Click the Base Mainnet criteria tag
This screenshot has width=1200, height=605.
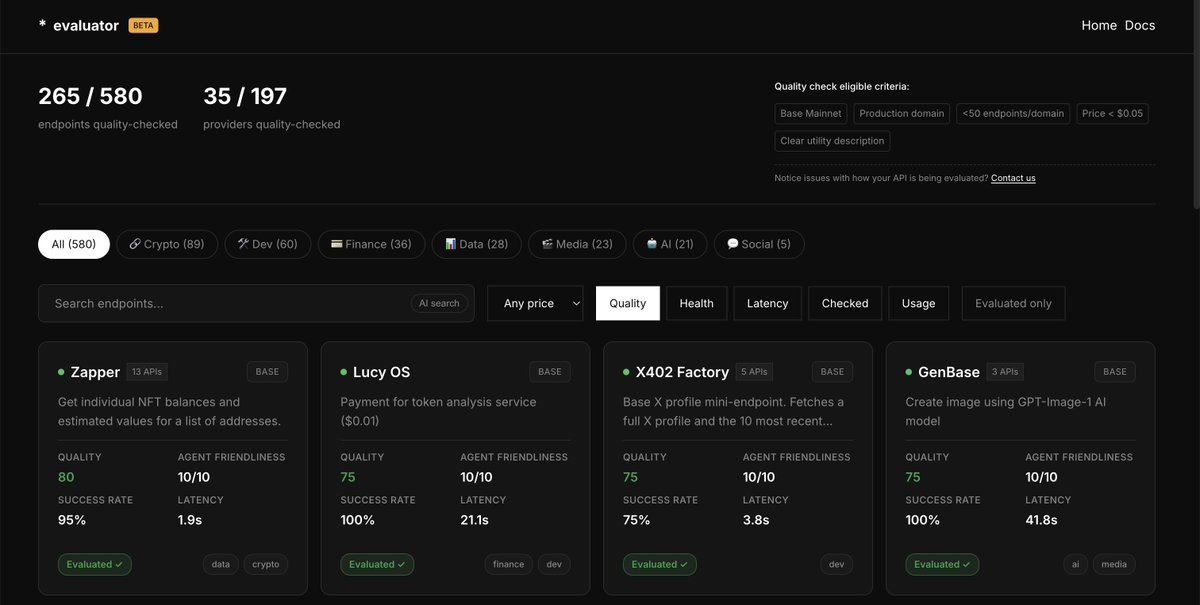[811, 113]
